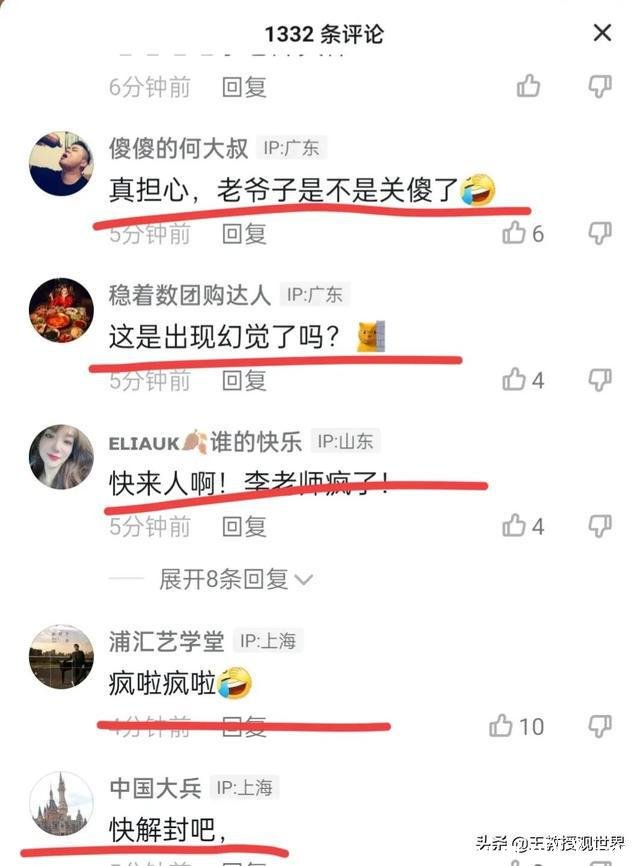640x866 pixels.
Task: Open 中国大兵 username profile link
Action: pos(156,788)
